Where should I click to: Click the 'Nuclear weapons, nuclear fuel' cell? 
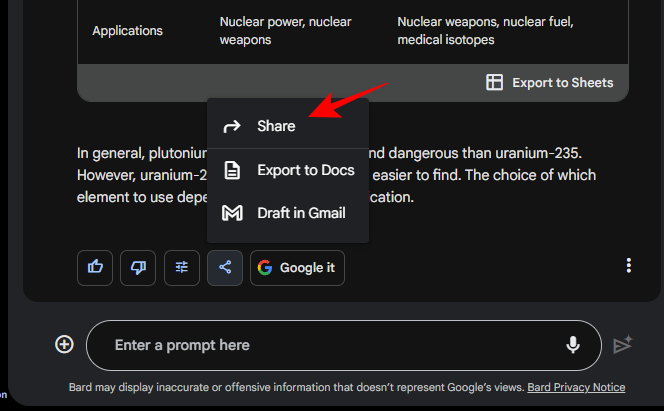pos(485,30)
